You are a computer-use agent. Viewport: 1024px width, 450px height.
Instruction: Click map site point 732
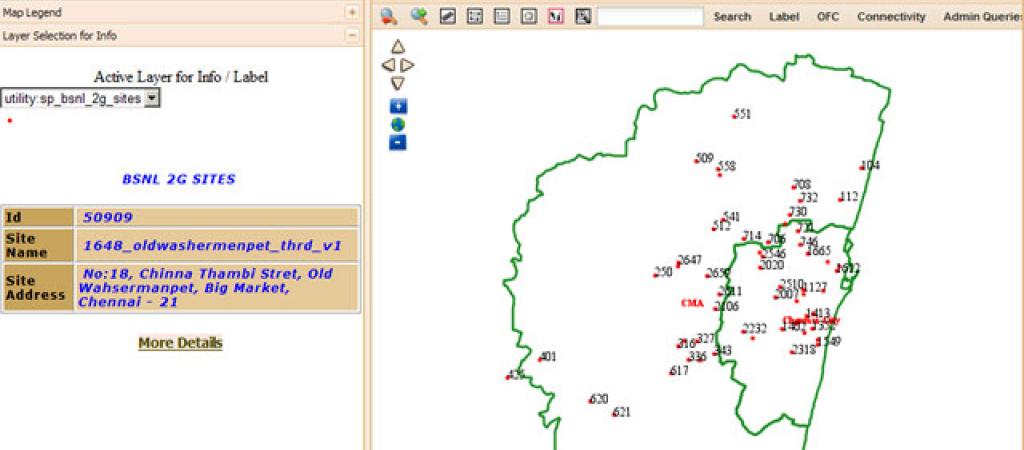click(801, 201)
